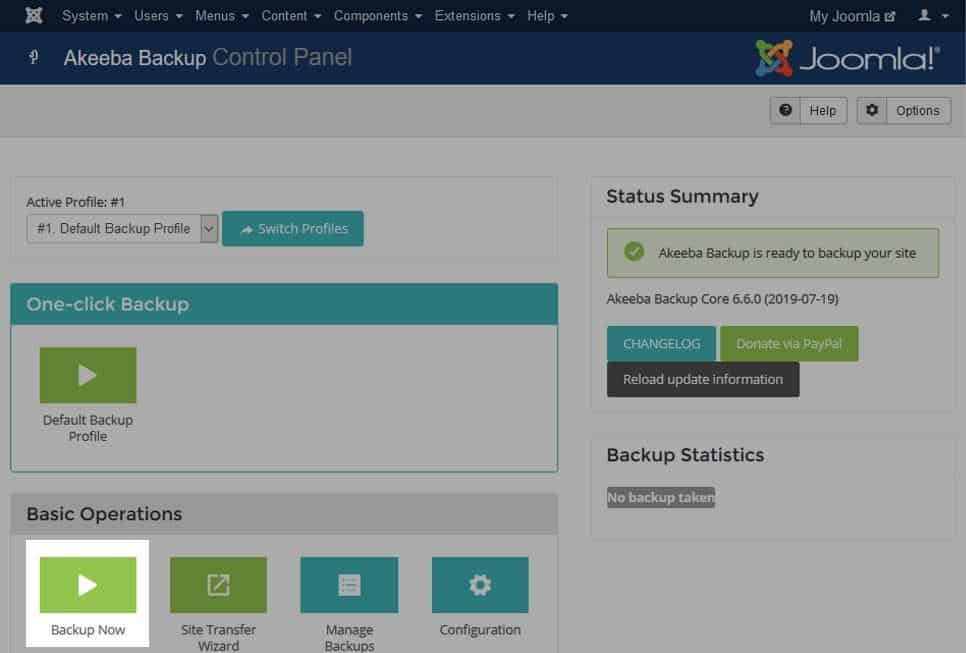
Task: Open the Menus menu
Action: click(x=222, y=16)
